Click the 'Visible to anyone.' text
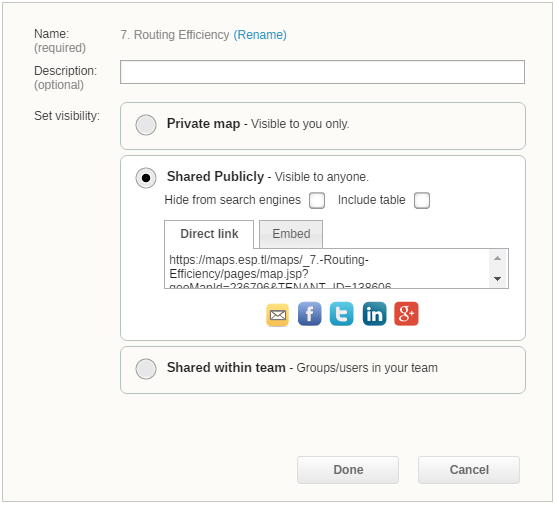This screenshot has height=505, width=555. pyautogui.click(x=321, y=177)
